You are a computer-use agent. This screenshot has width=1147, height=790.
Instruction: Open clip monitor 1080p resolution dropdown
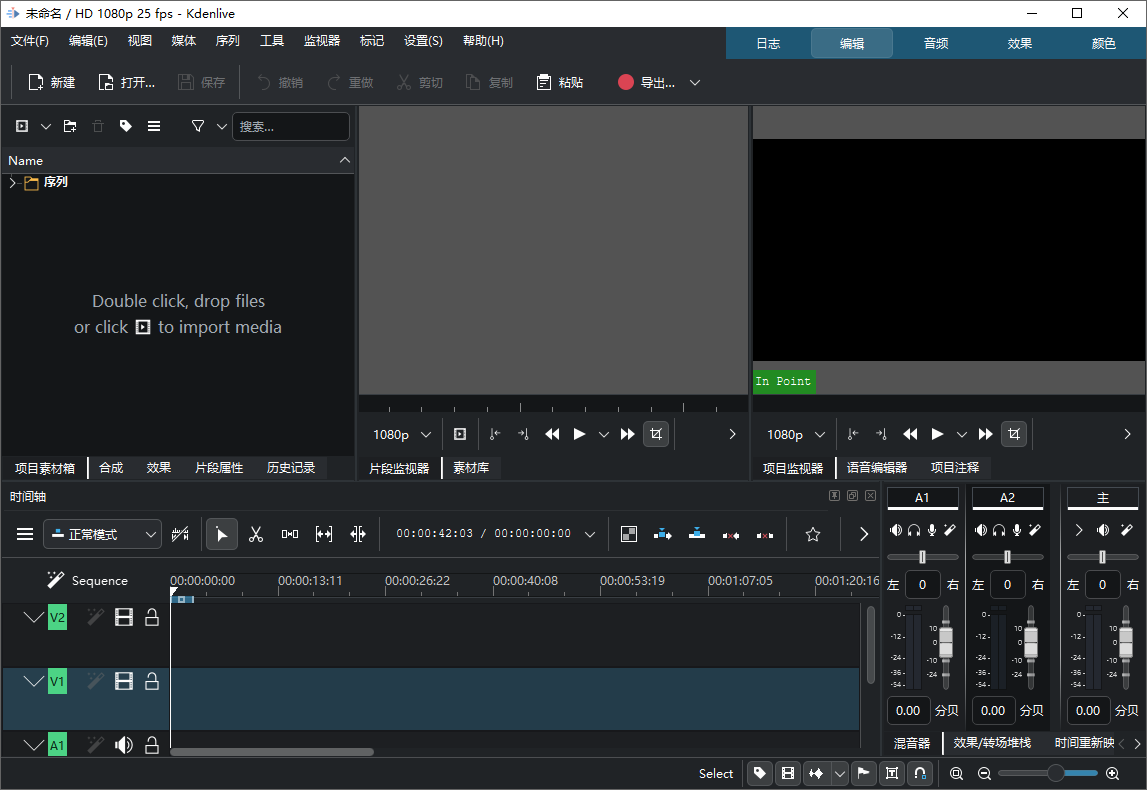click(402, 434)
